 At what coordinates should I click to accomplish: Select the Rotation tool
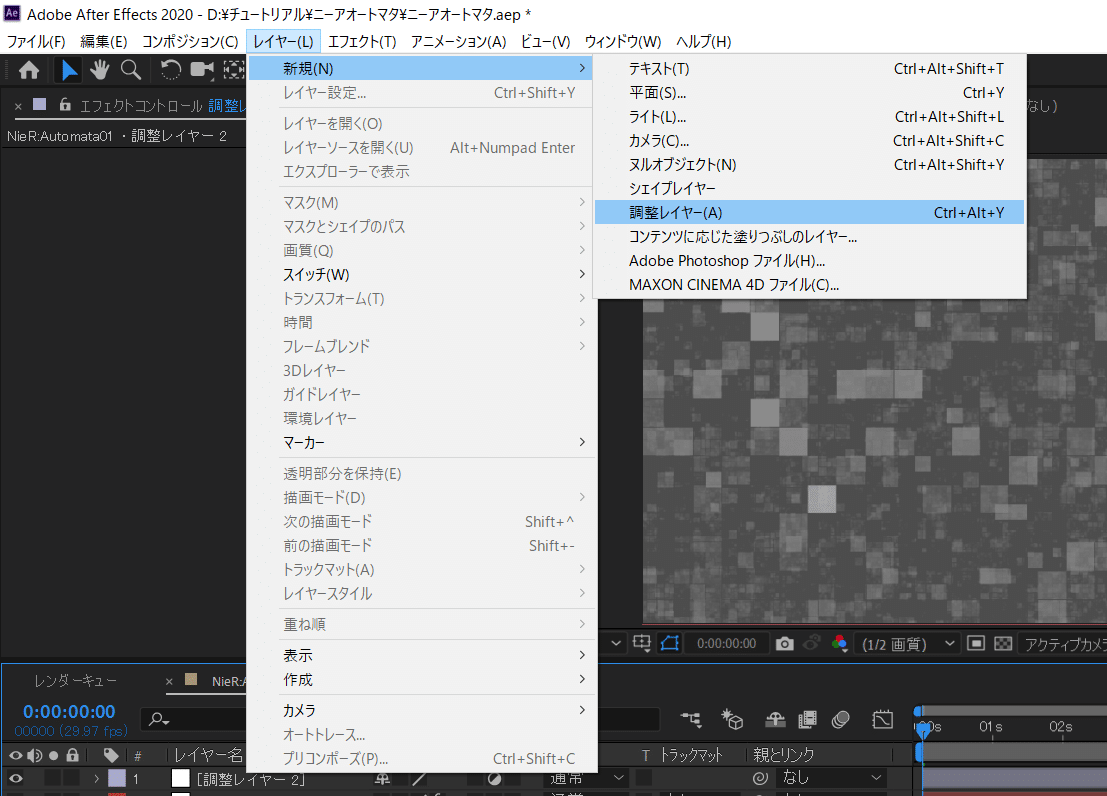click(170, 70)
